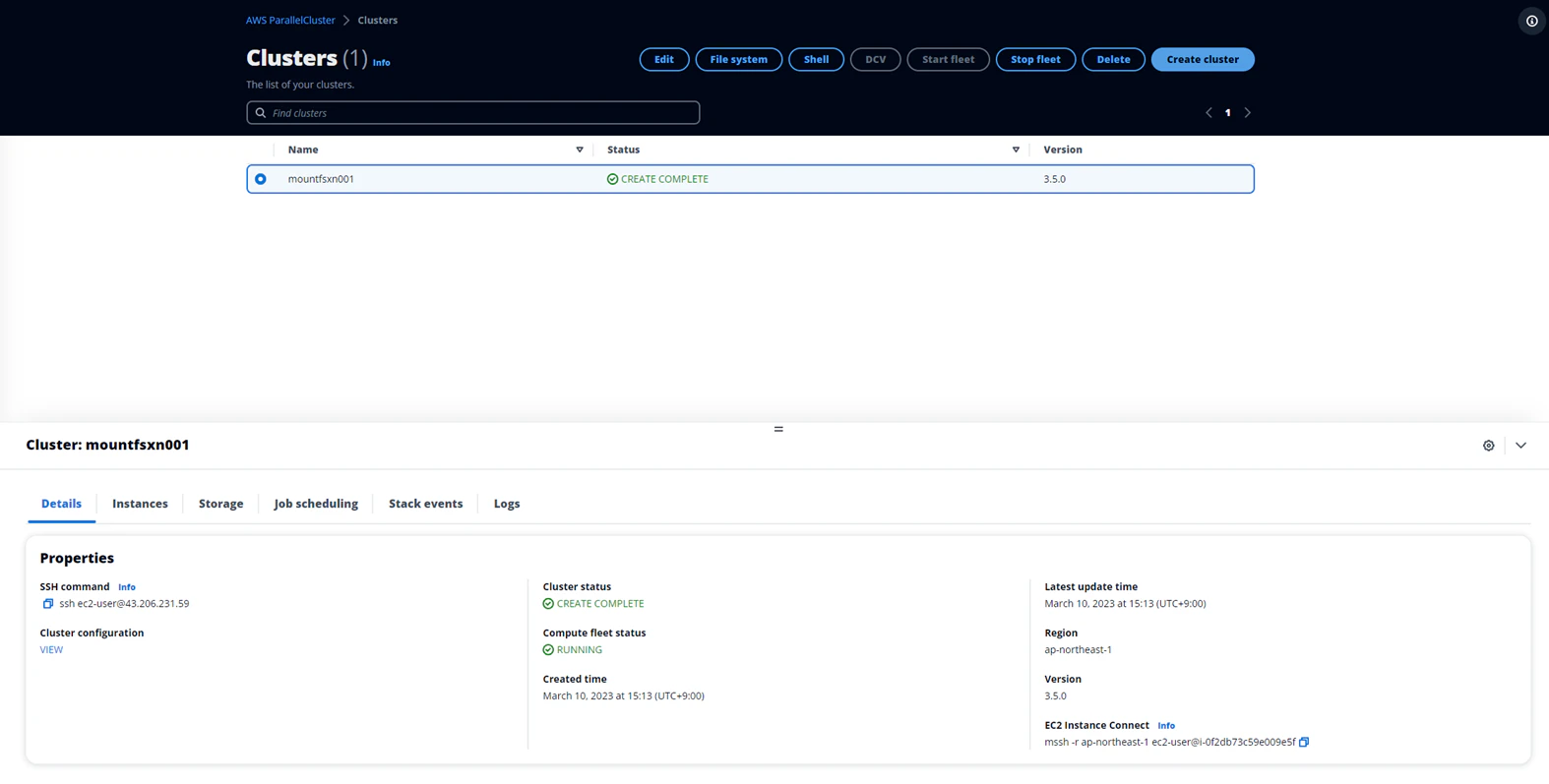Click Clusters breadcrumb current page
The width and height of the screenshot is (1549, 784).
click(x=378, y=20)
